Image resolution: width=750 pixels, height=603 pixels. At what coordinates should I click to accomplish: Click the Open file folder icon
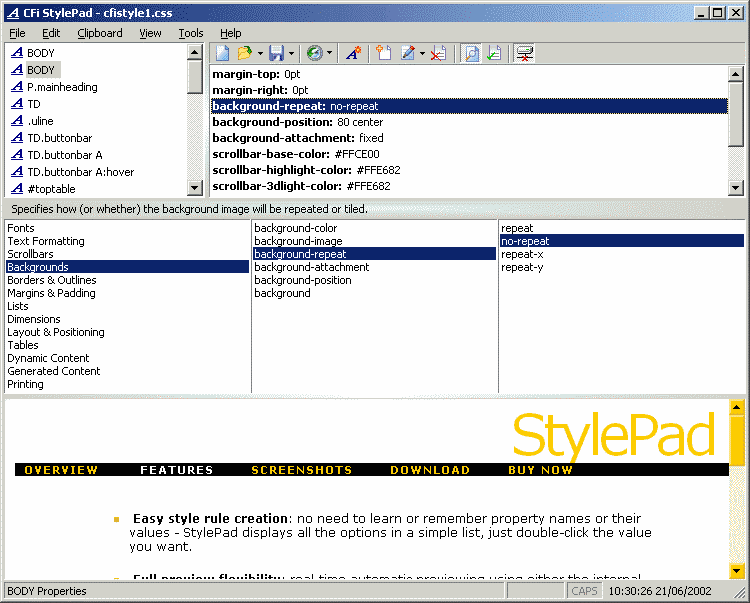coord(244,53)
